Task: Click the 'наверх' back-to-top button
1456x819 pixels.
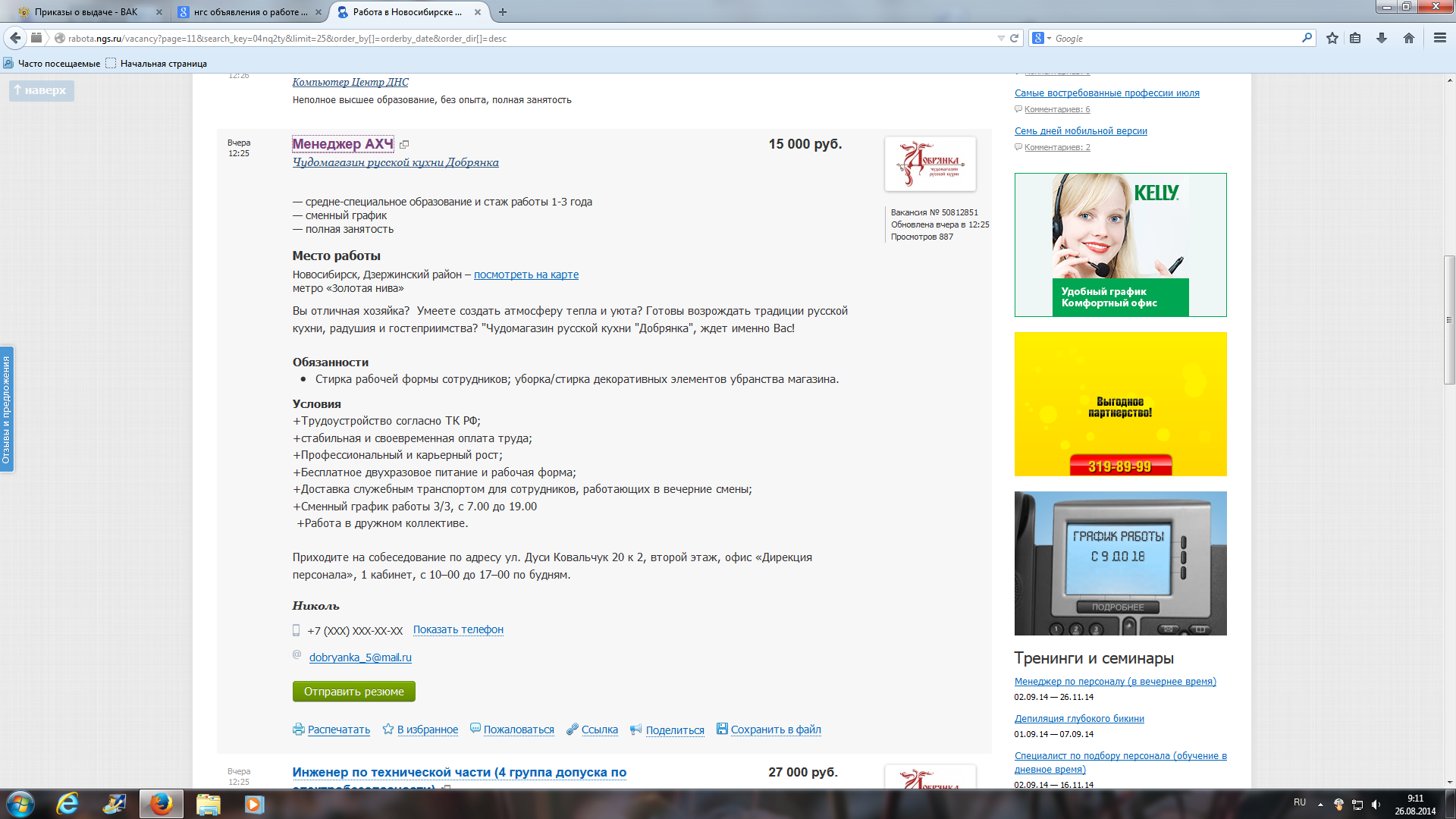Action: (x=42, y=90)
